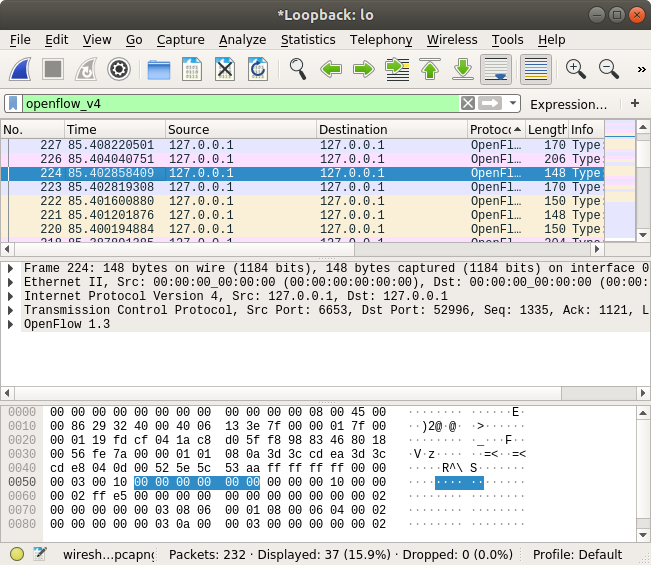Viewport: 651px width, 565px height.
Task: Expand Transmission Control Protocol details
Action: click(x=11, y=310)
